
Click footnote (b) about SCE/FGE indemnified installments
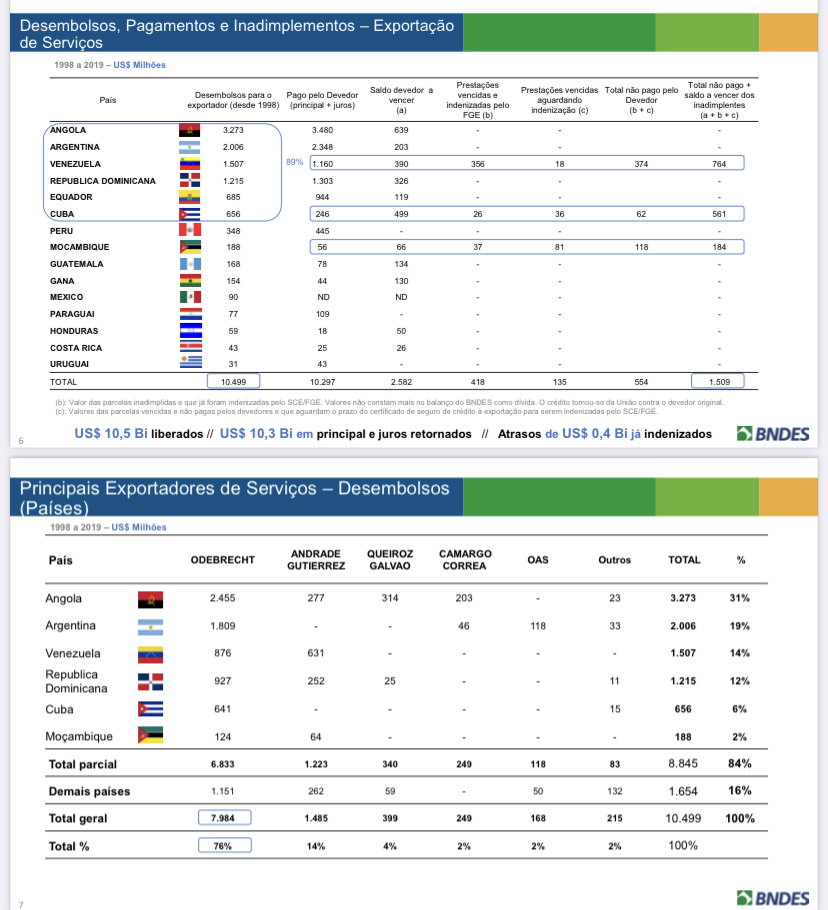pyautogui.click(x=389, y=402)
